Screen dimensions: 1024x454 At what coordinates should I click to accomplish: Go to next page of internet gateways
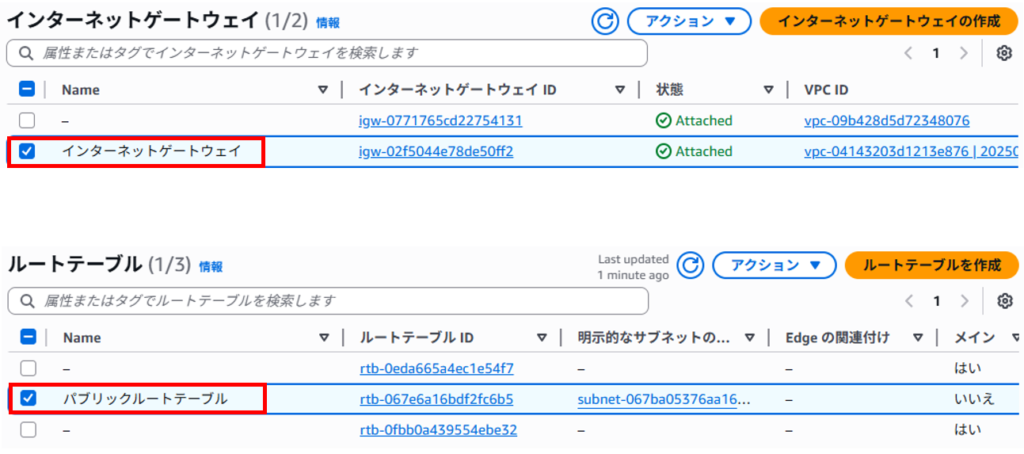pyautogui.click(x=963, y=54)
